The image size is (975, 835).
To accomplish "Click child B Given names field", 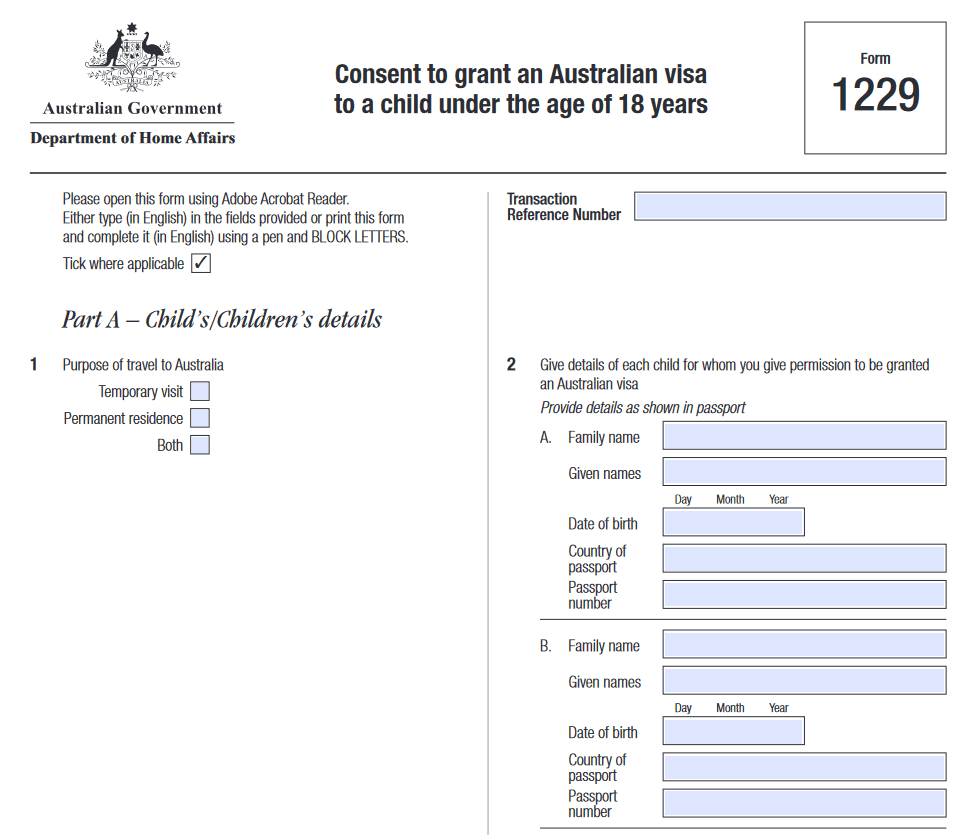I will pyautogui.click(x=805, y=680).
